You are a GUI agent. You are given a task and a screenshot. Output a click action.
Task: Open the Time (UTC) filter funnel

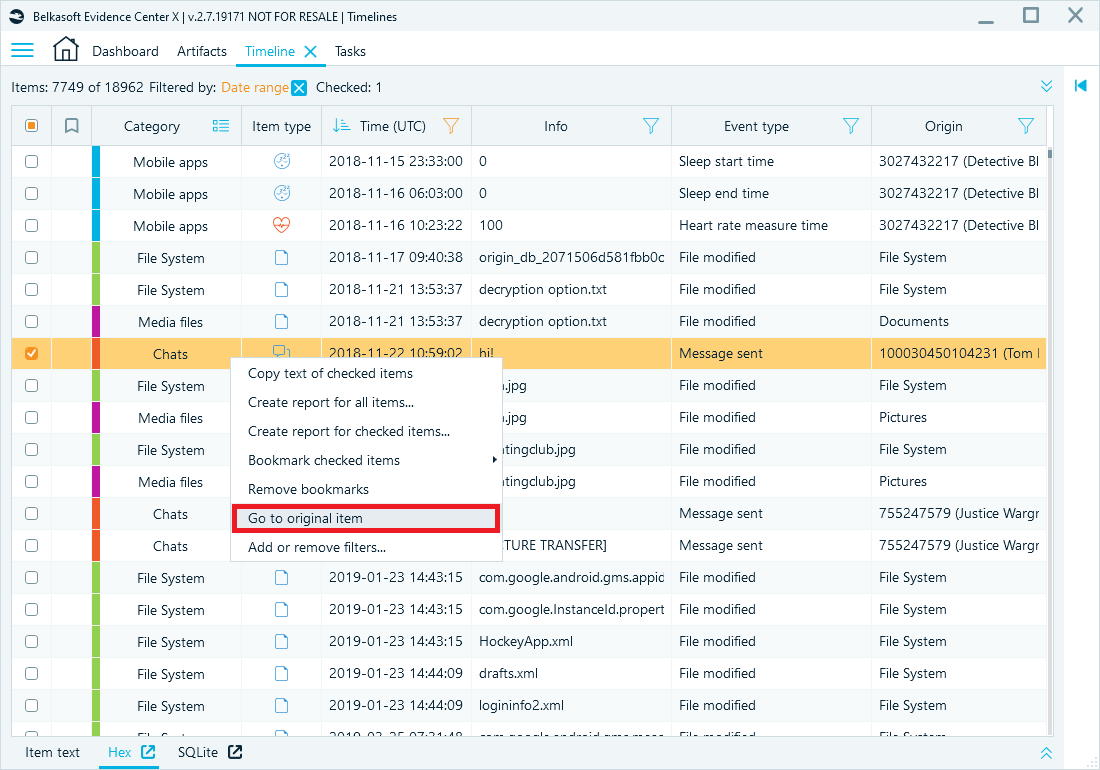[x=451, y=126]
